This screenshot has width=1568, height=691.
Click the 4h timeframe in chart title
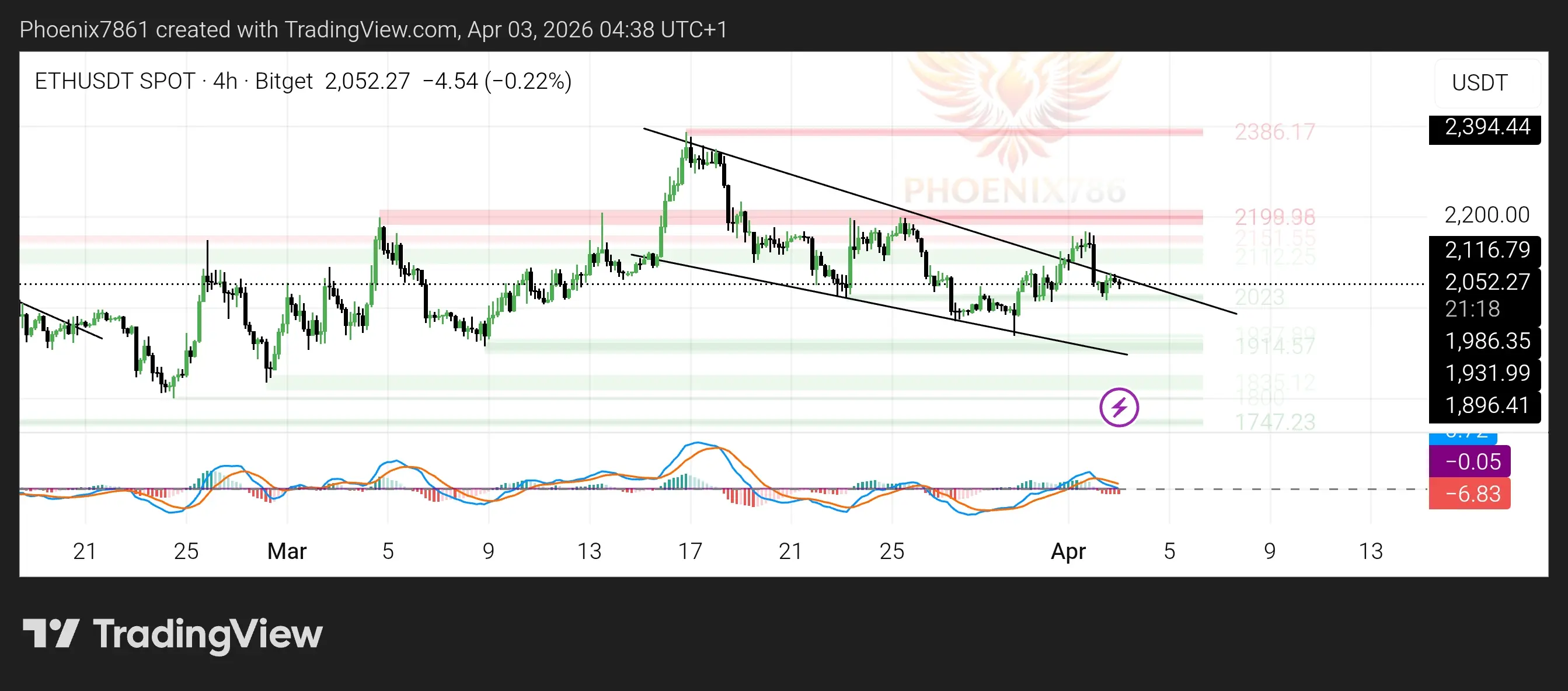click(x=225, y=81)
